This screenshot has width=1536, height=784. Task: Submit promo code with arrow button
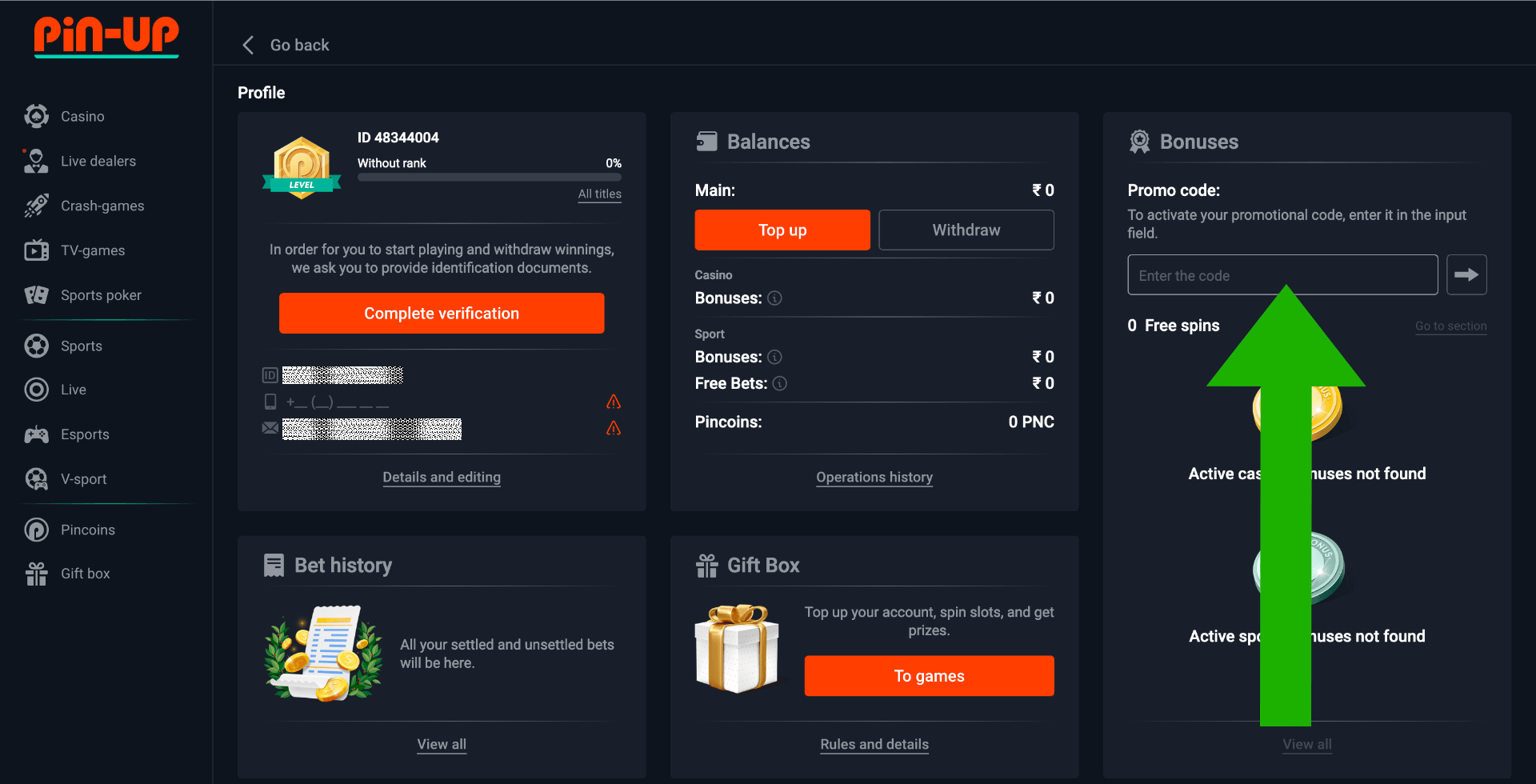(x=1466, y=275)
